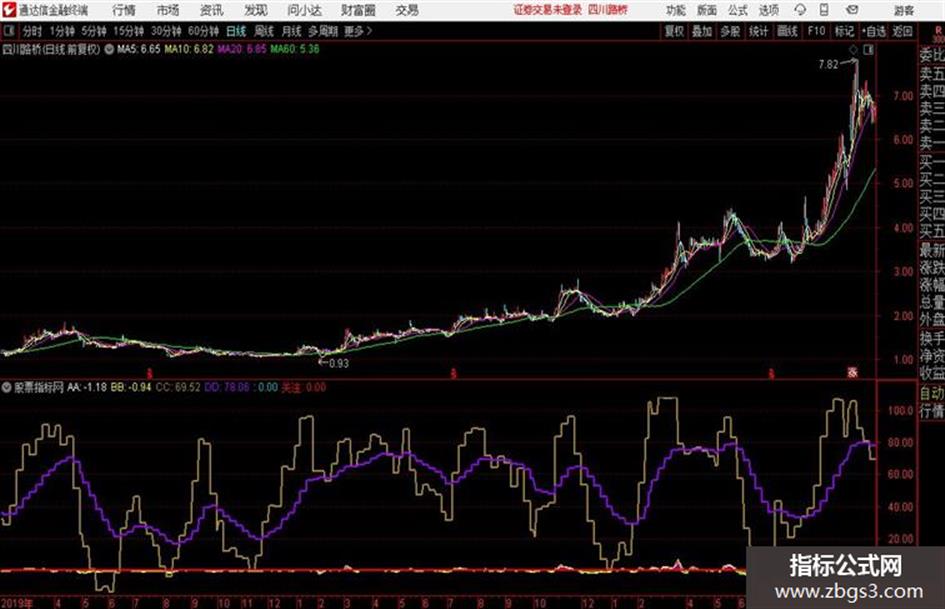The image size is (945, 609).
Task: Click the 股票指标网 indicator name
Action: pyautogui.click(x=39, y=387)
